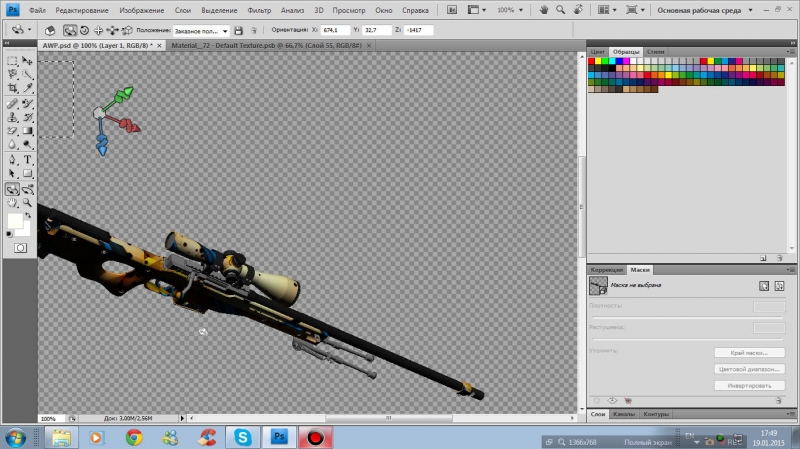The image size is (800, 449).
Task: Open the Screen Mode dropdown
Action: (635, 10)
